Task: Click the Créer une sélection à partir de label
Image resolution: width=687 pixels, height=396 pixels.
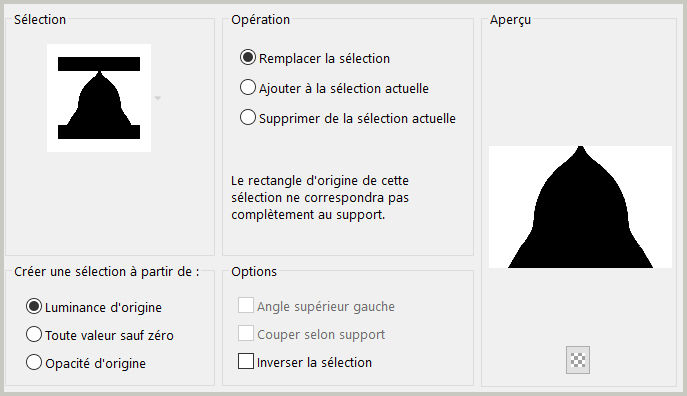Action: click(x=106, y=272)
